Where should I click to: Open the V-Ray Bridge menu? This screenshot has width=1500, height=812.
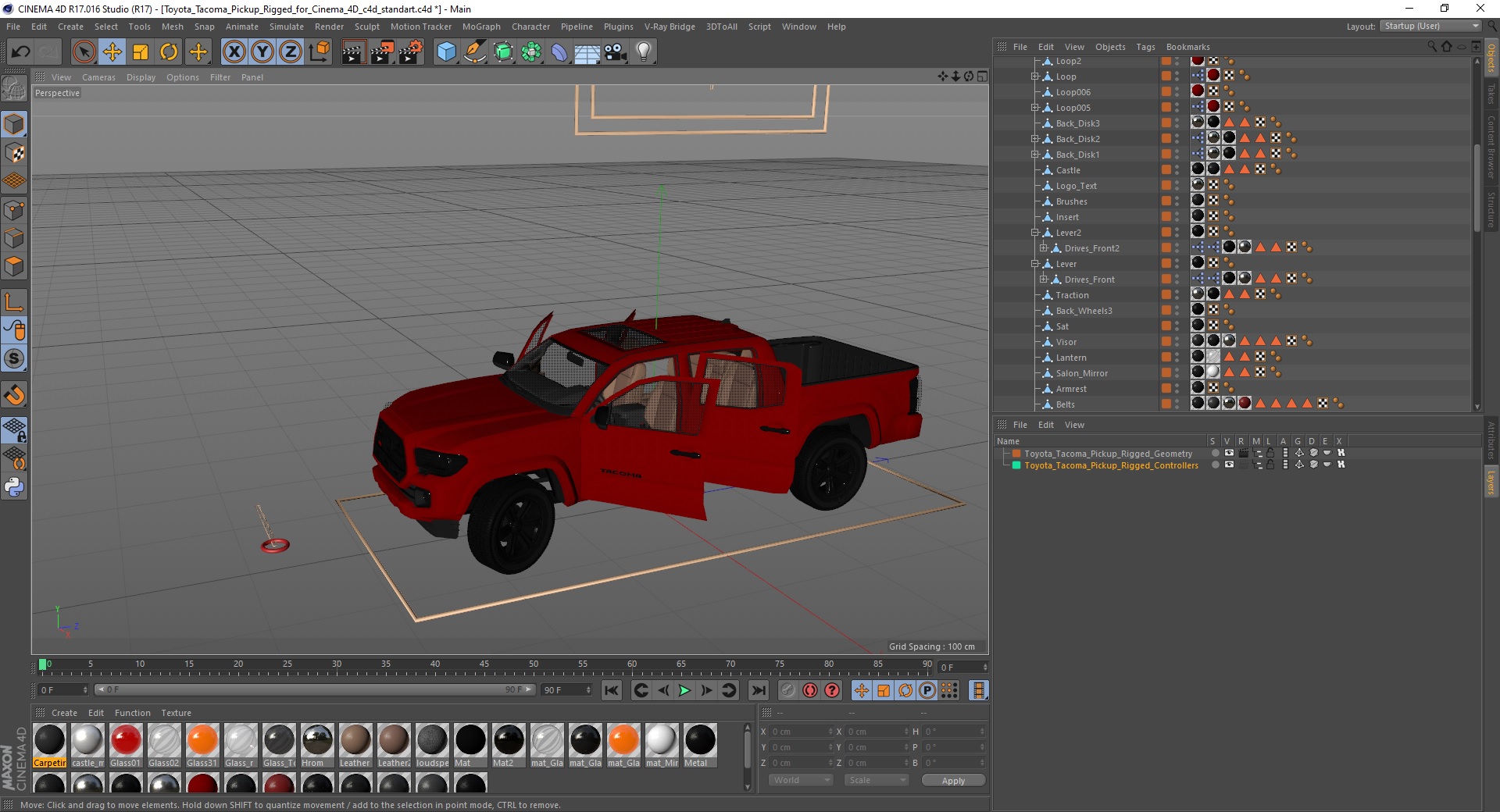tap(670, 27)
